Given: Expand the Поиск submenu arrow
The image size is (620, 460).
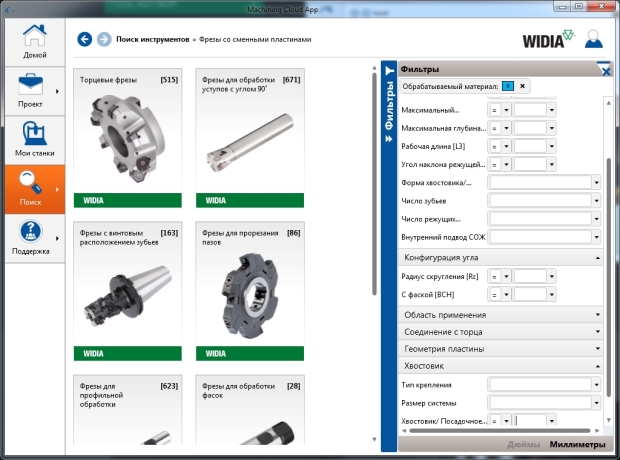Looking at the screenshot, I should pos(57,189).
